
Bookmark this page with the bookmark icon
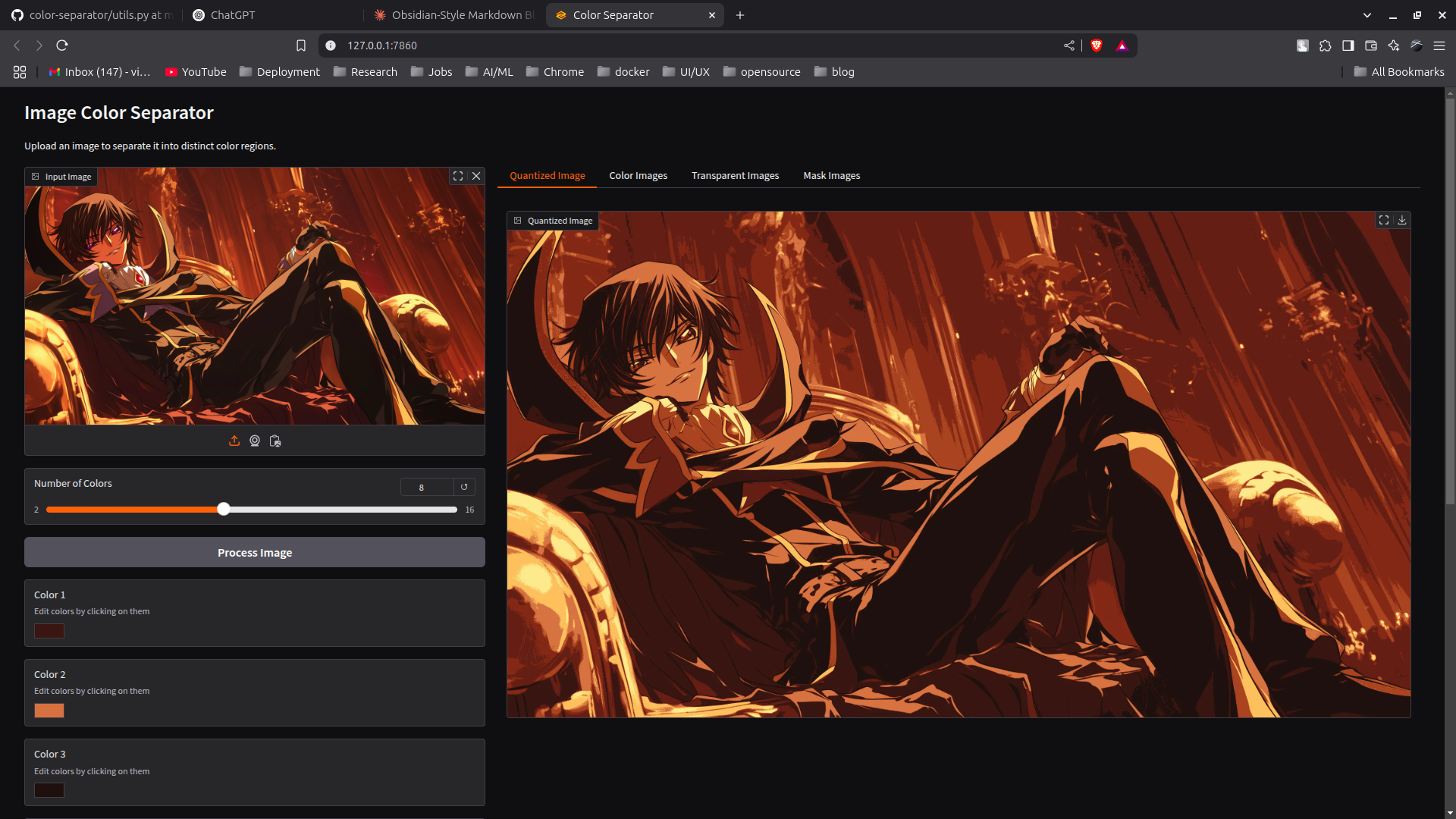pos(301,45)
